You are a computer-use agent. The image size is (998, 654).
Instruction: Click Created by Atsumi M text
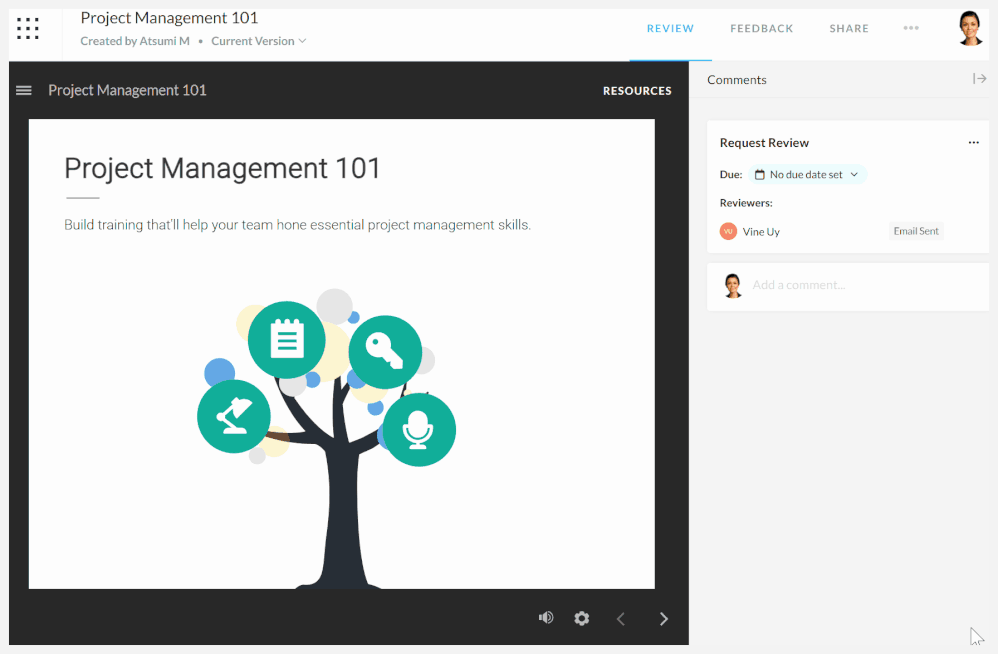tap(135, 41)
